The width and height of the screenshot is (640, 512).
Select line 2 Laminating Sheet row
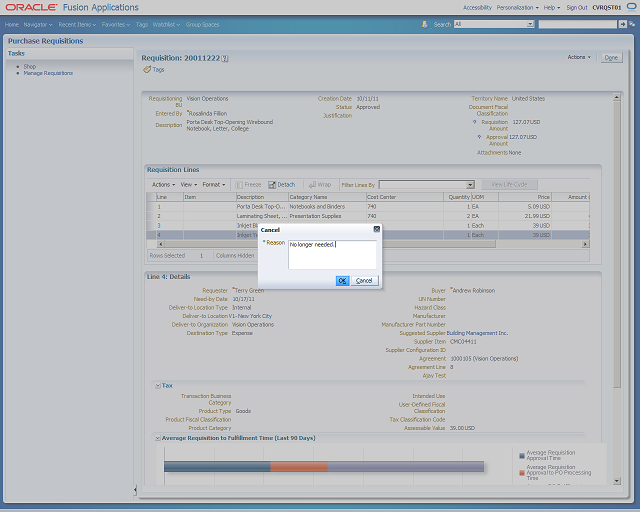tap(368, 216)
